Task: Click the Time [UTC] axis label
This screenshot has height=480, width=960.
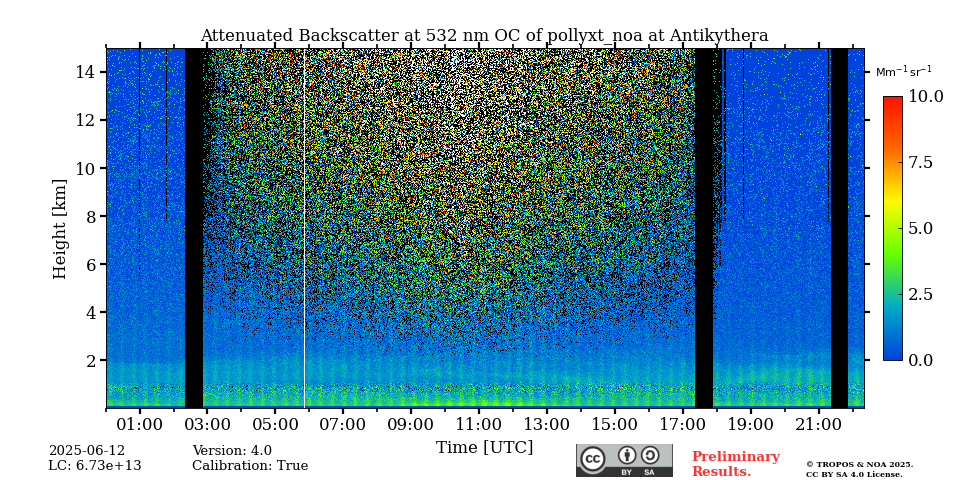Action: (x=484, y=448)
